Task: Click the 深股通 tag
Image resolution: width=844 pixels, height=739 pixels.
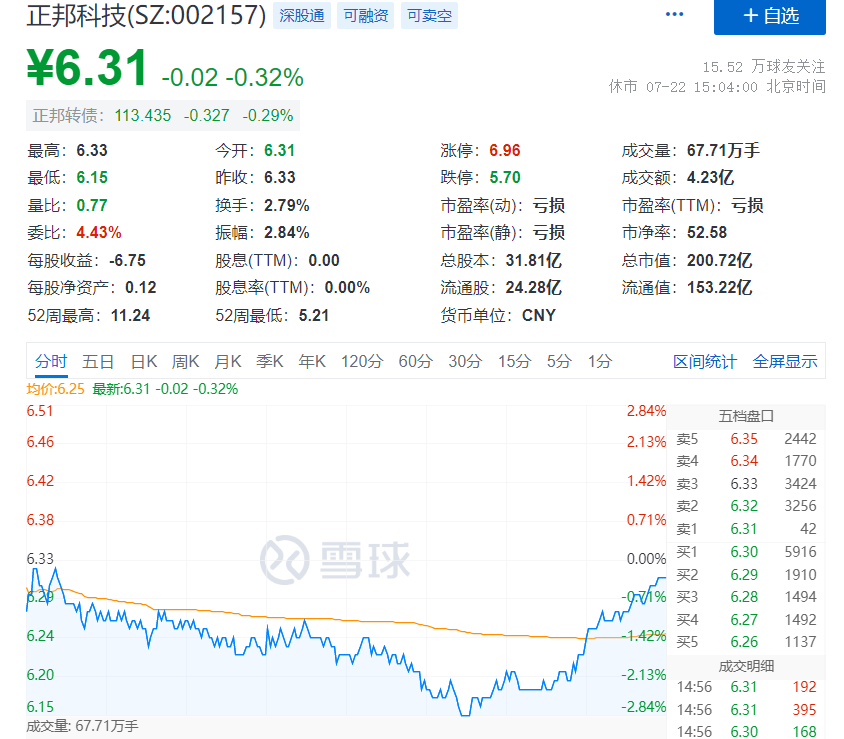Action: click(x=302, y=16)
